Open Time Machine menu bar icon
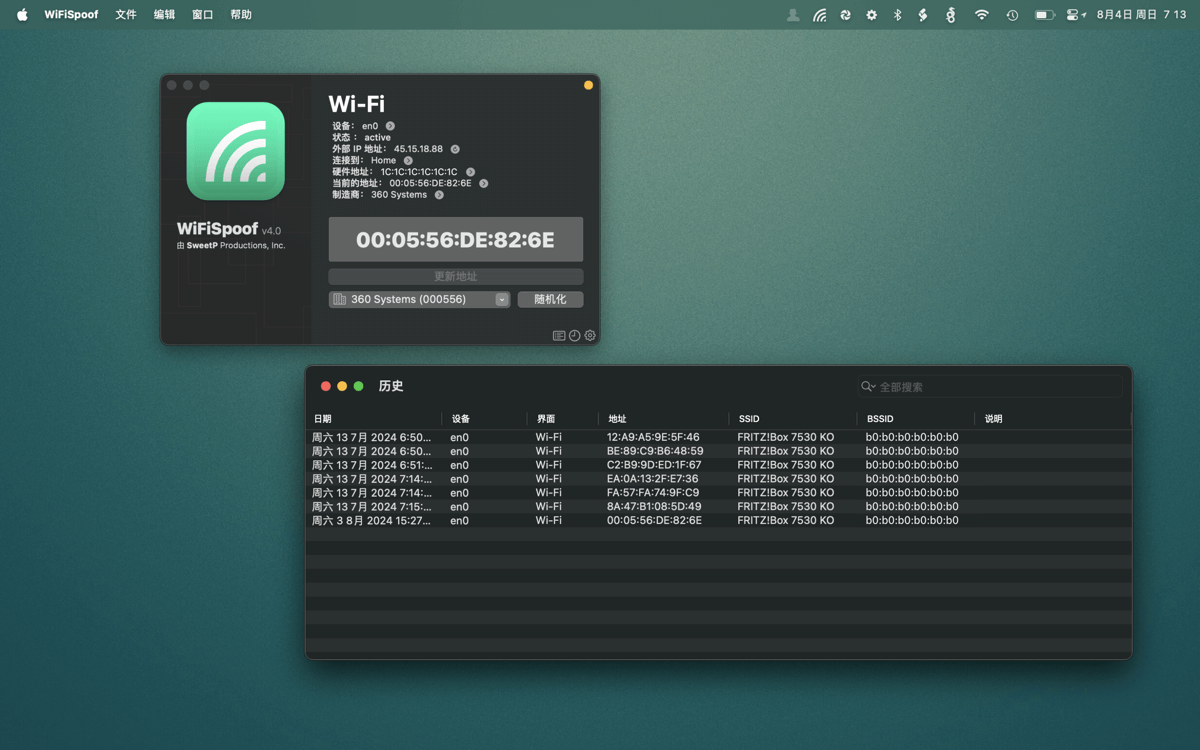This screenshot has height=750, width=1200. coord(1012,15)
